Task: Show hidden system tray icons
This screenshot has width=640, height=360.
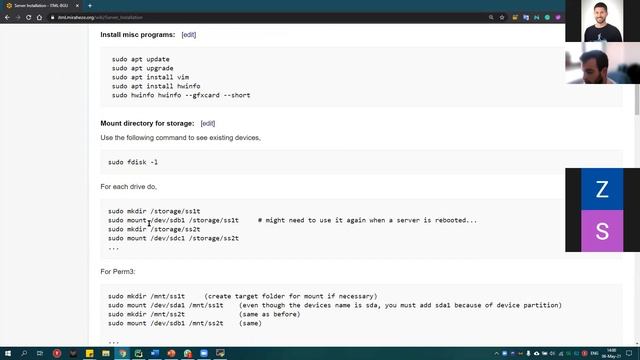Action: (x=496, y=353)
